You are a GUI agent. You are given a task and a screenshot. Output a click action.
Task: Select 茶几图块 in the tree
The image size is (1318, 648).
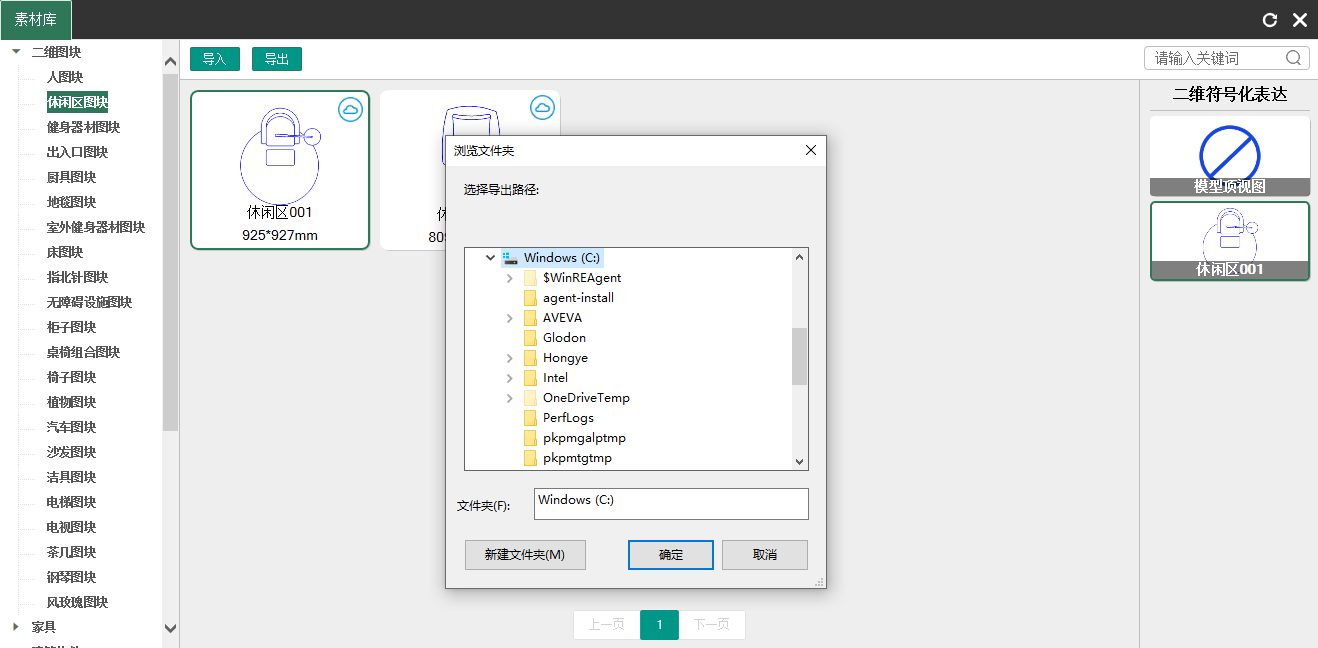71,552
